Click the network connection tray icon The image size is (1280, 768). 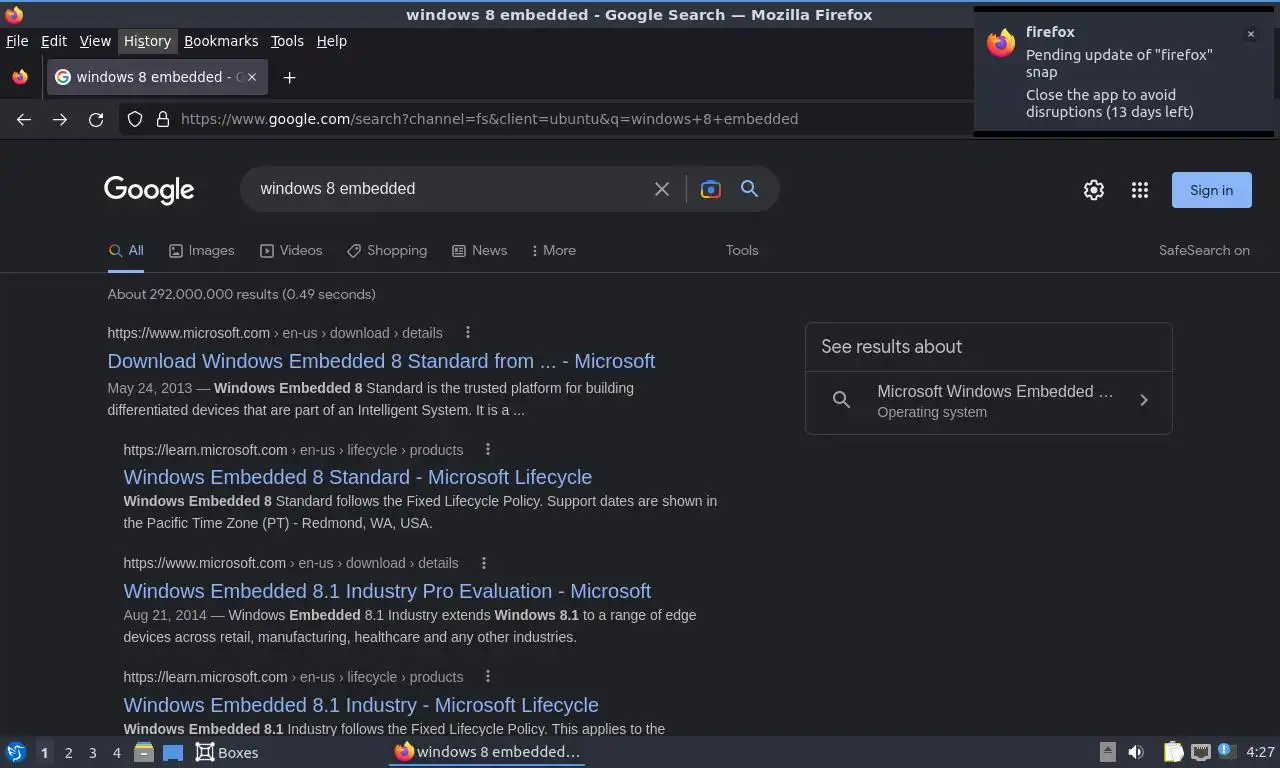[1201, 752]
